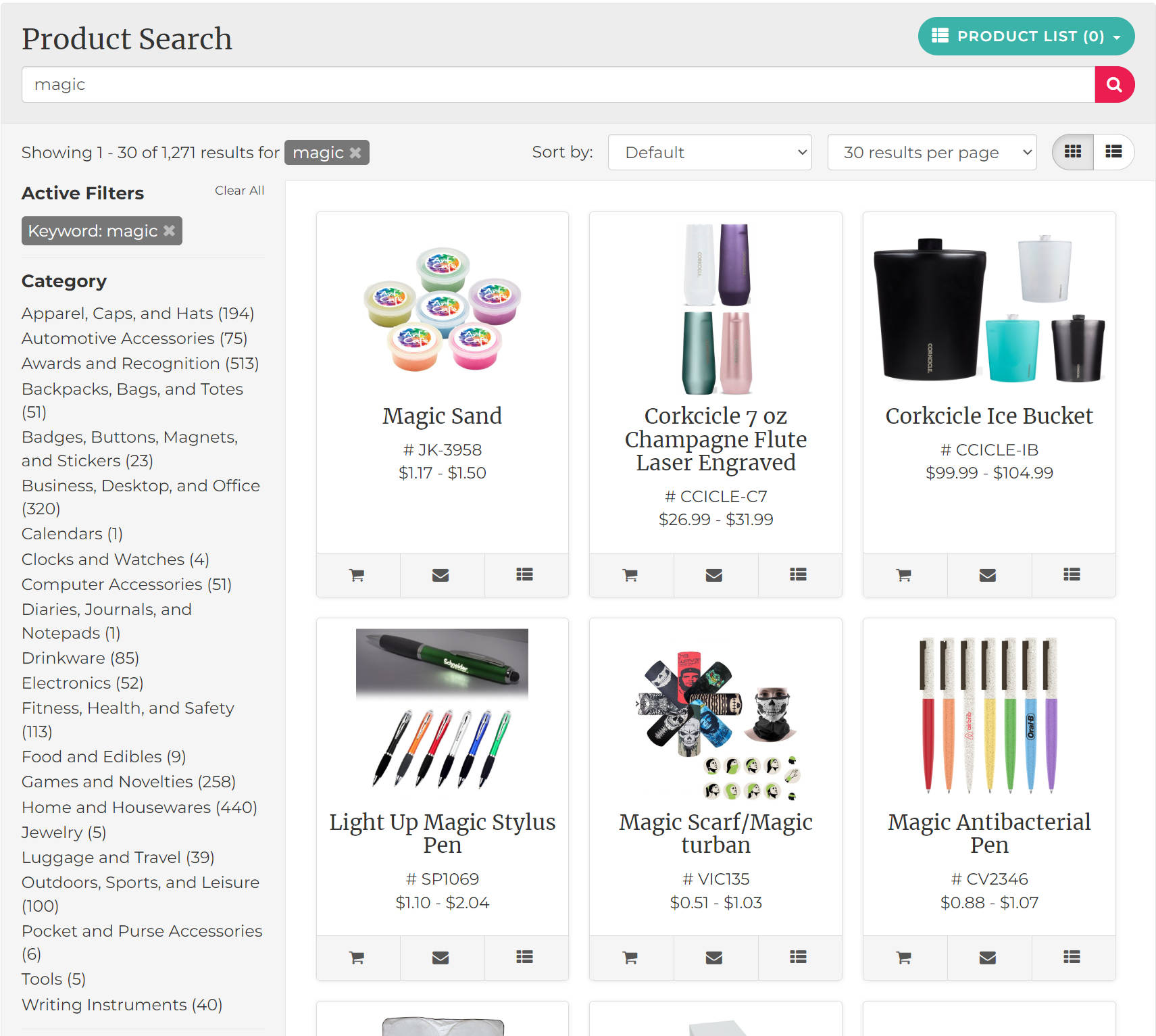Filter by Outdoors, Sports, and Leisure
This screenshot has height=1036, width=1156.
(x=141, y=894)
